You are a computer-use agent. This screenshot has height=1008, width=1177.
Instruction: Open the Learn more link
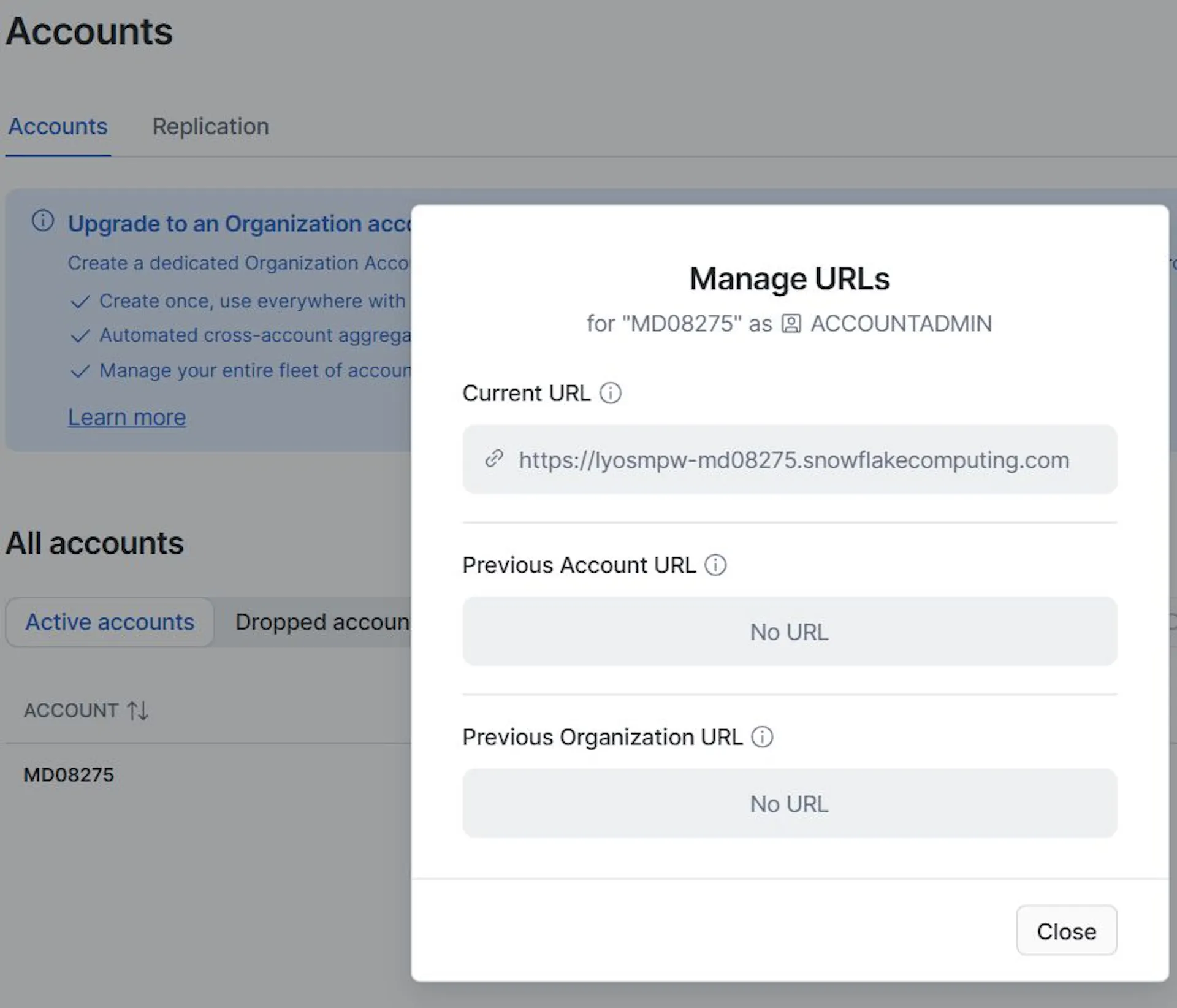127,417
